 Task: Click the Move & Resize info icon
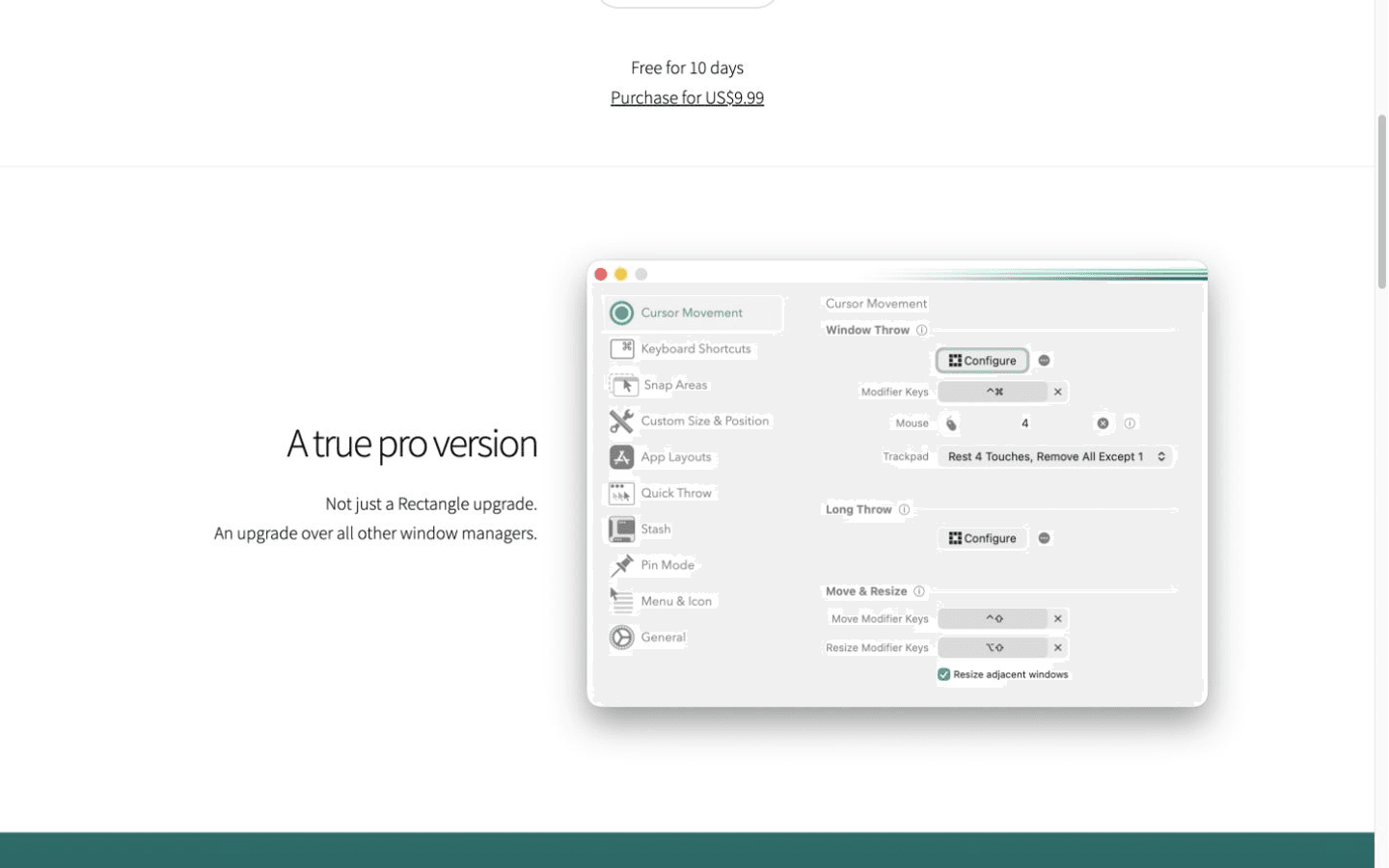pyautogui.click(x=919, y=591)
